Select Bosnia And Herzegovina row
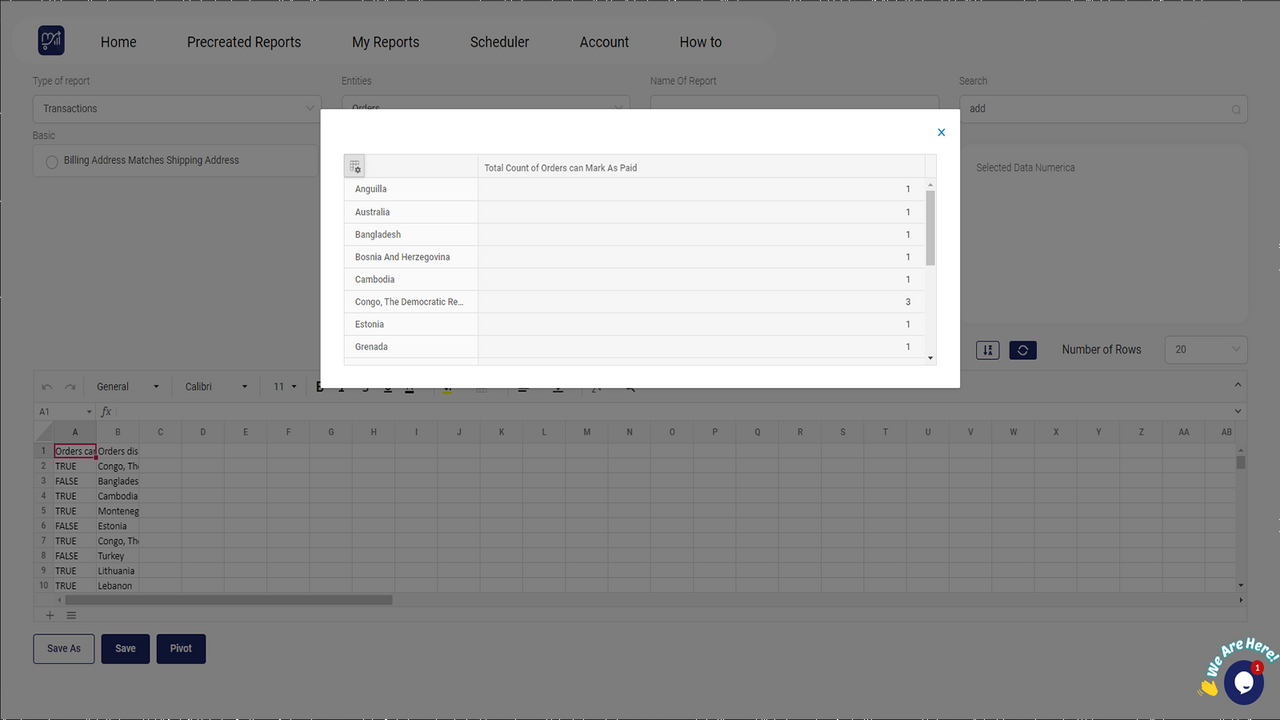This screenshot has width=1280, height=720. point(411,257)
